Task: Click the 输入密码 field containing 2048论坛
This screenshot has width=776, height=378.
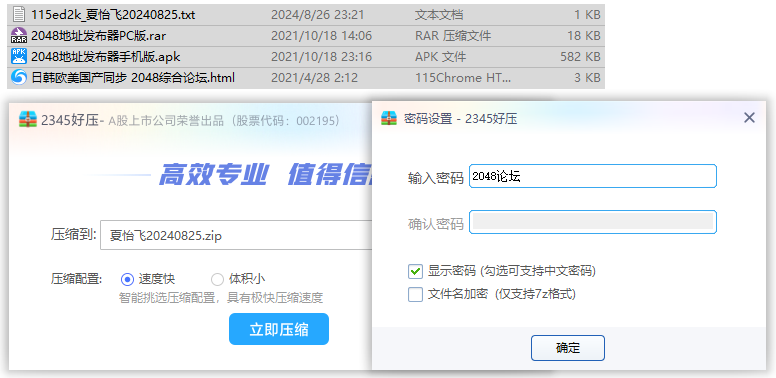Action: click(592, 176)
